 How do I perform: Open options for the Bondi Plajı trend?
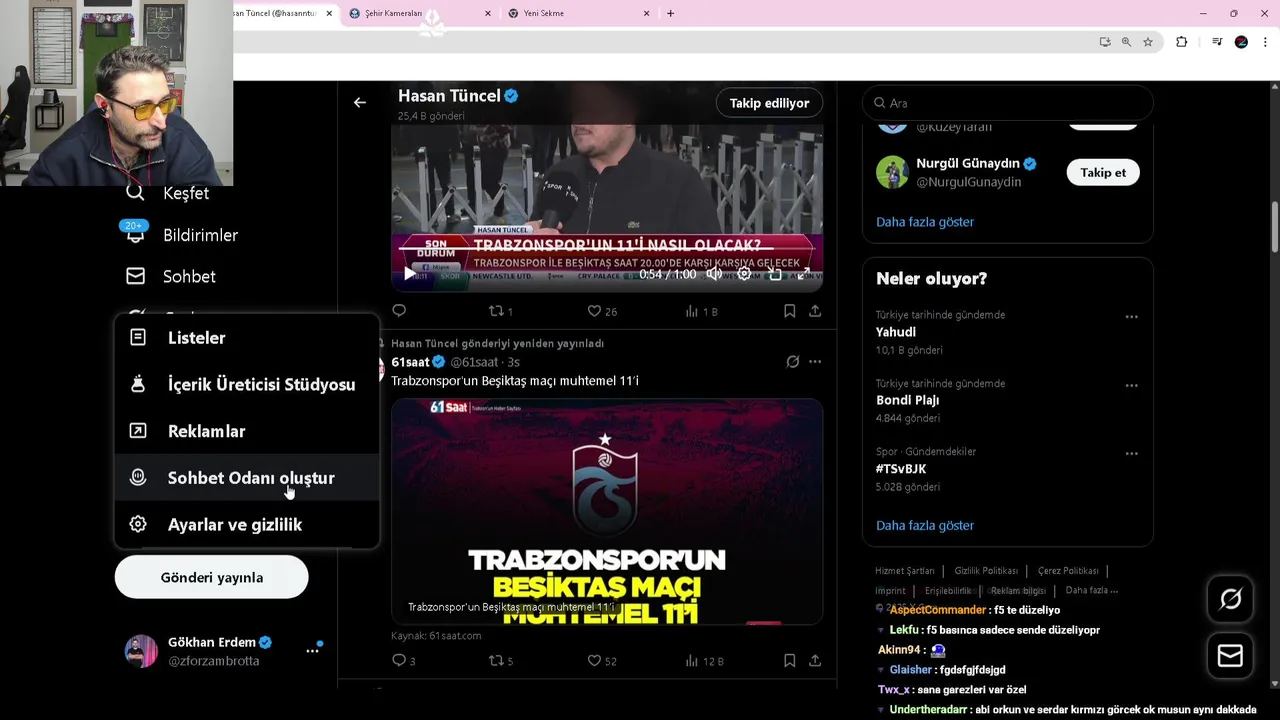(1131, 385)
